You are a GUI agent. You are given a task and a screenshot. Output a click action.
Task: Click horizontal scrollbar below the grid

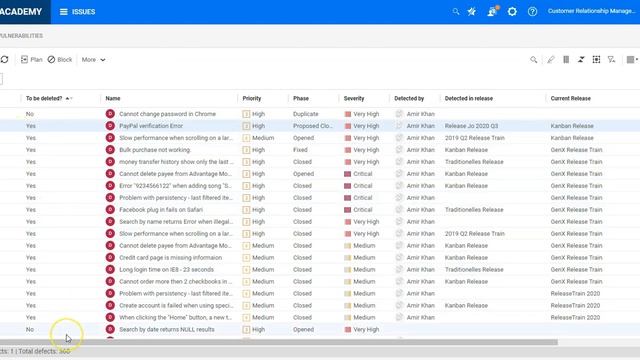pyautogui.click(x=279, y=342)
